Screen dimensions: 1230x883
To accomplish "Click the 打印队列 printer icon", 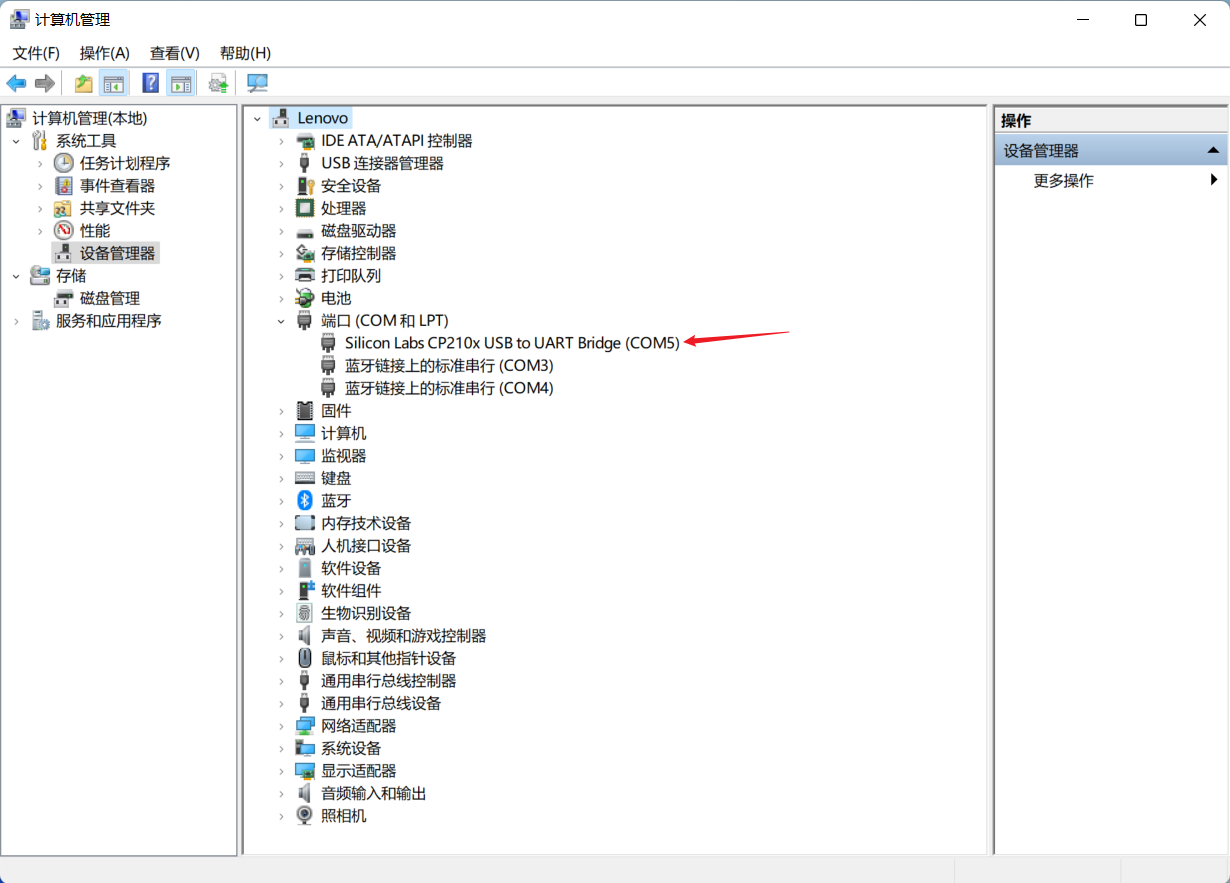I will (x=305, y=276).
